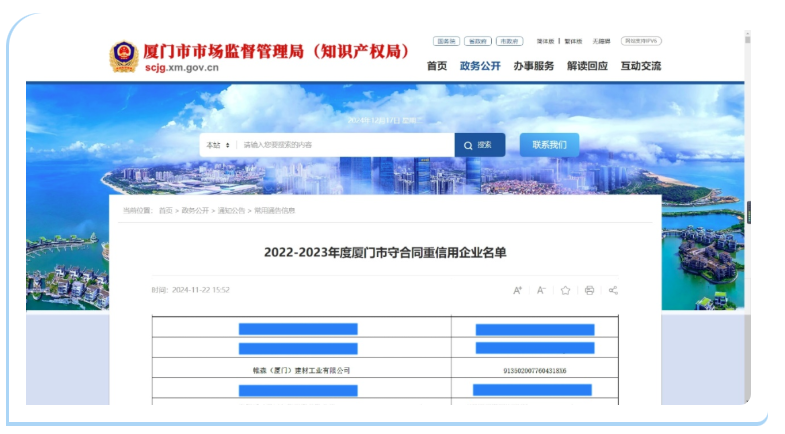Click the national emblem logo in header
785x434 pixels.
[124, 56]
